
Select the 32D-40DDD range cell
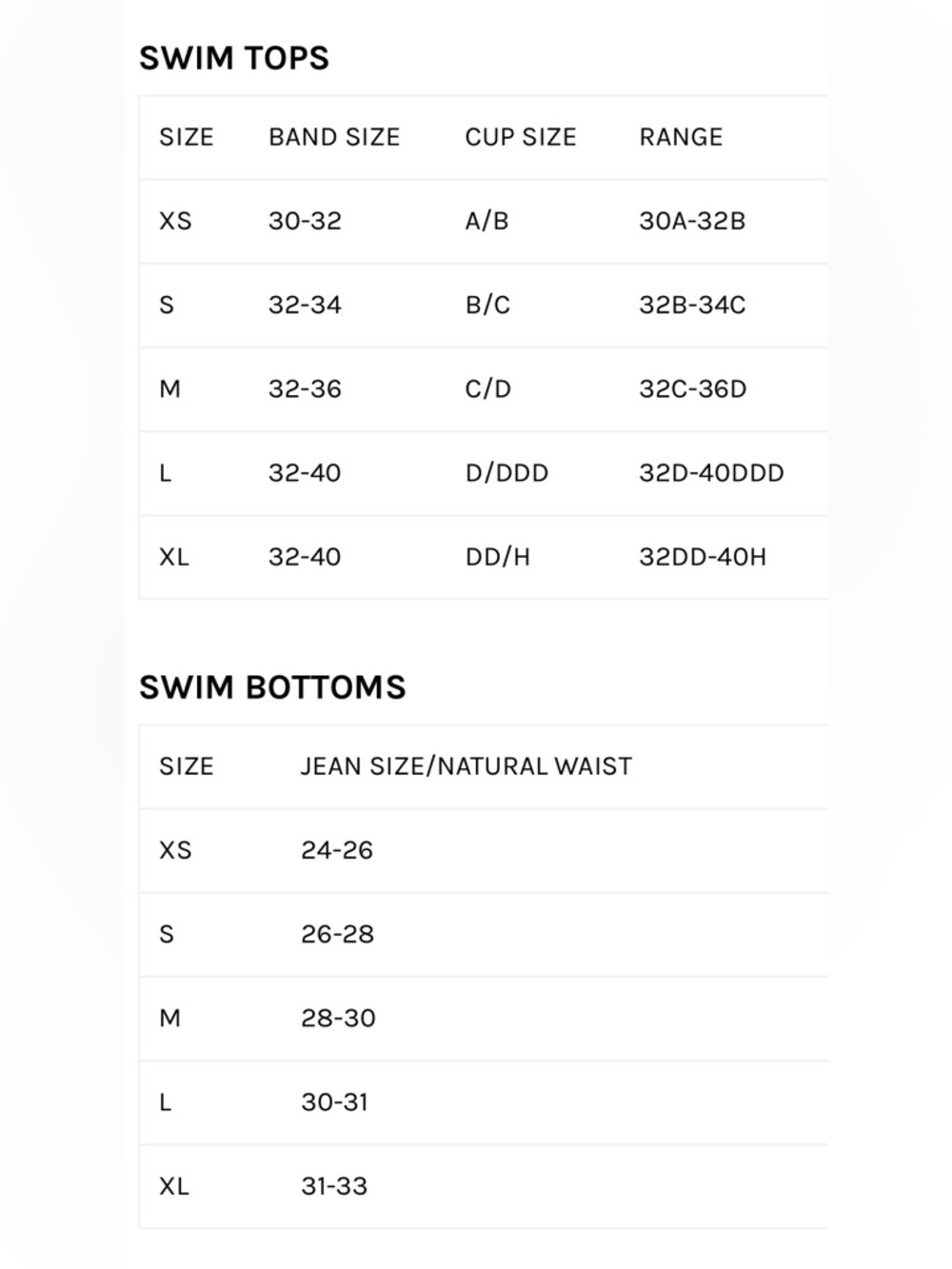[x=711, y=472]
